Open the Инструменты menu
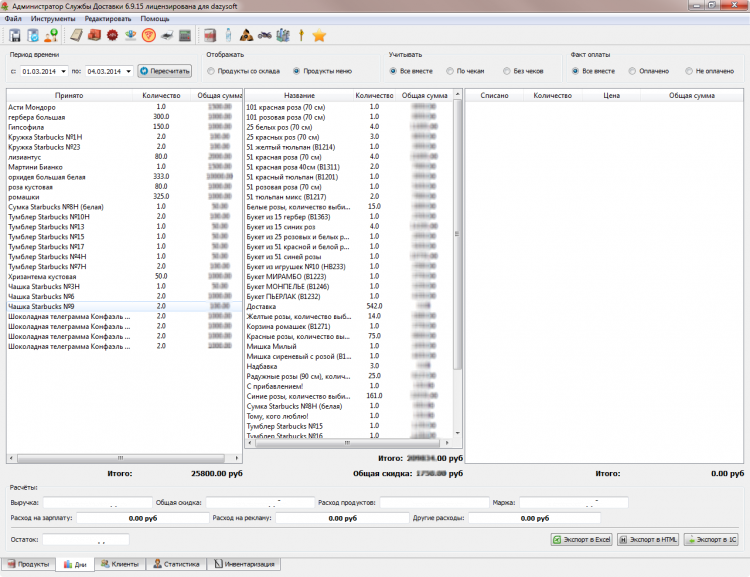This screenshot has width=750, height=577. pyautogui.click(x=53, y=19)
